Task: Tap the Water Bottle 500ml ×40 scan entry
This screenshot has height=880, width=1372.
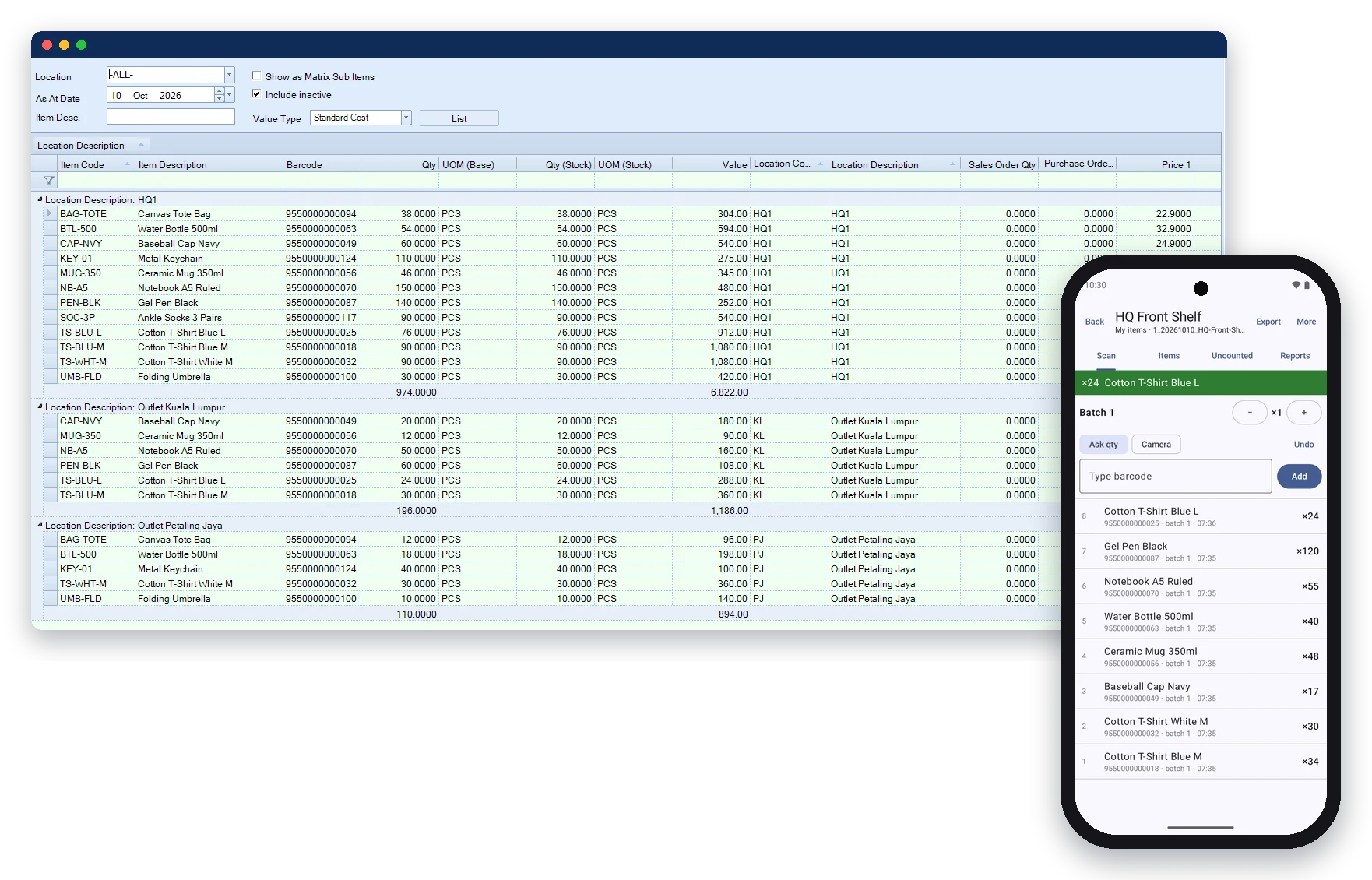Action: (1200, 621)
